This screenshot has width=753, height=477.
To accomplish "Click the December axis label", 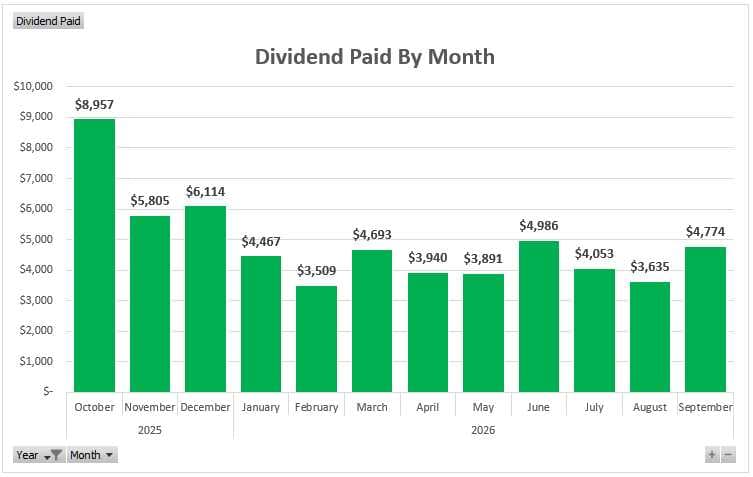I will pyautogui.click(x=205, y=407).
